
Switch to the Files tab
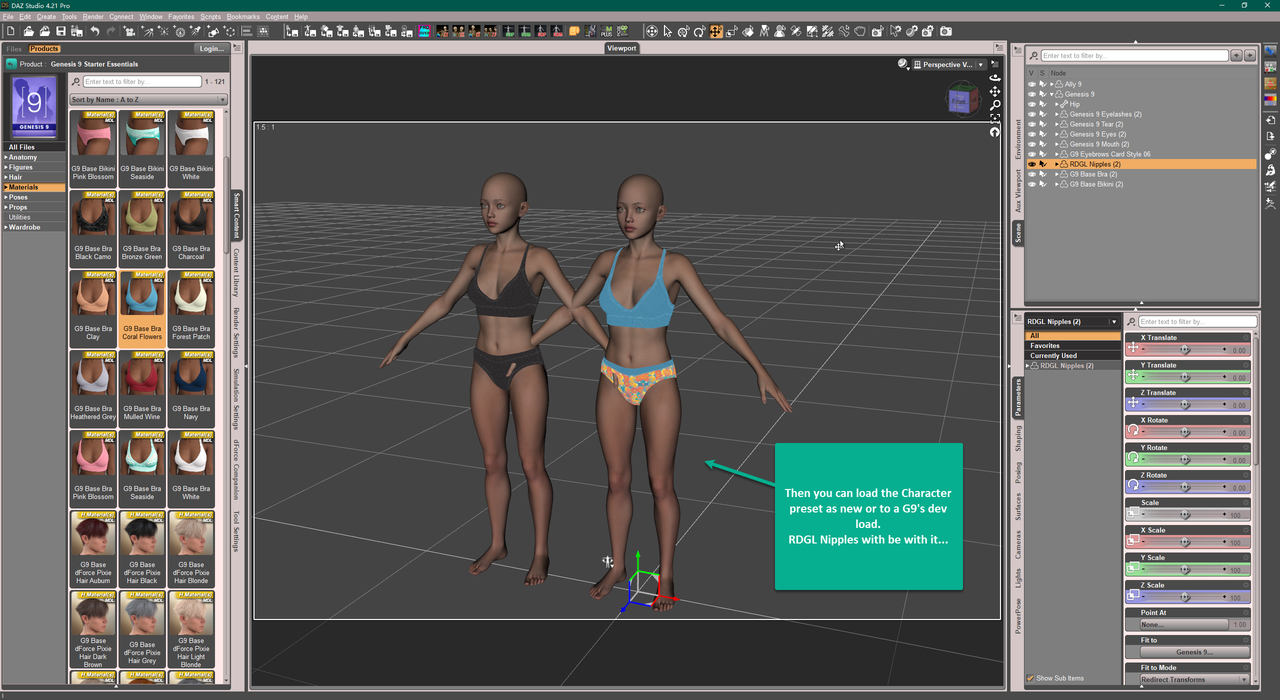click(14, 49)
